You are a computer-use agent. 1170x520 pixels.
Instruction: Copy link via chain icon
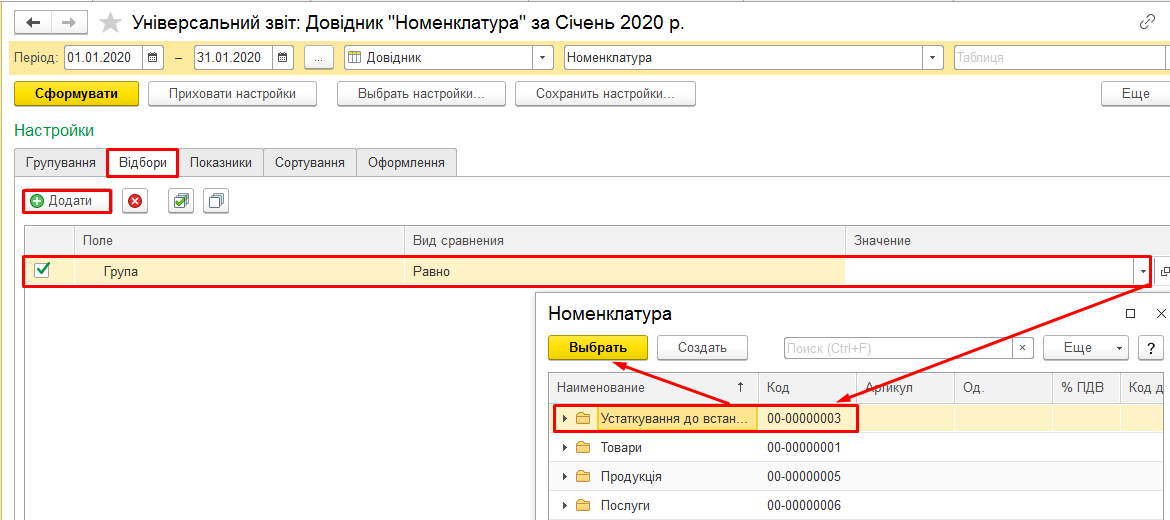click(x=1148, y=22)
